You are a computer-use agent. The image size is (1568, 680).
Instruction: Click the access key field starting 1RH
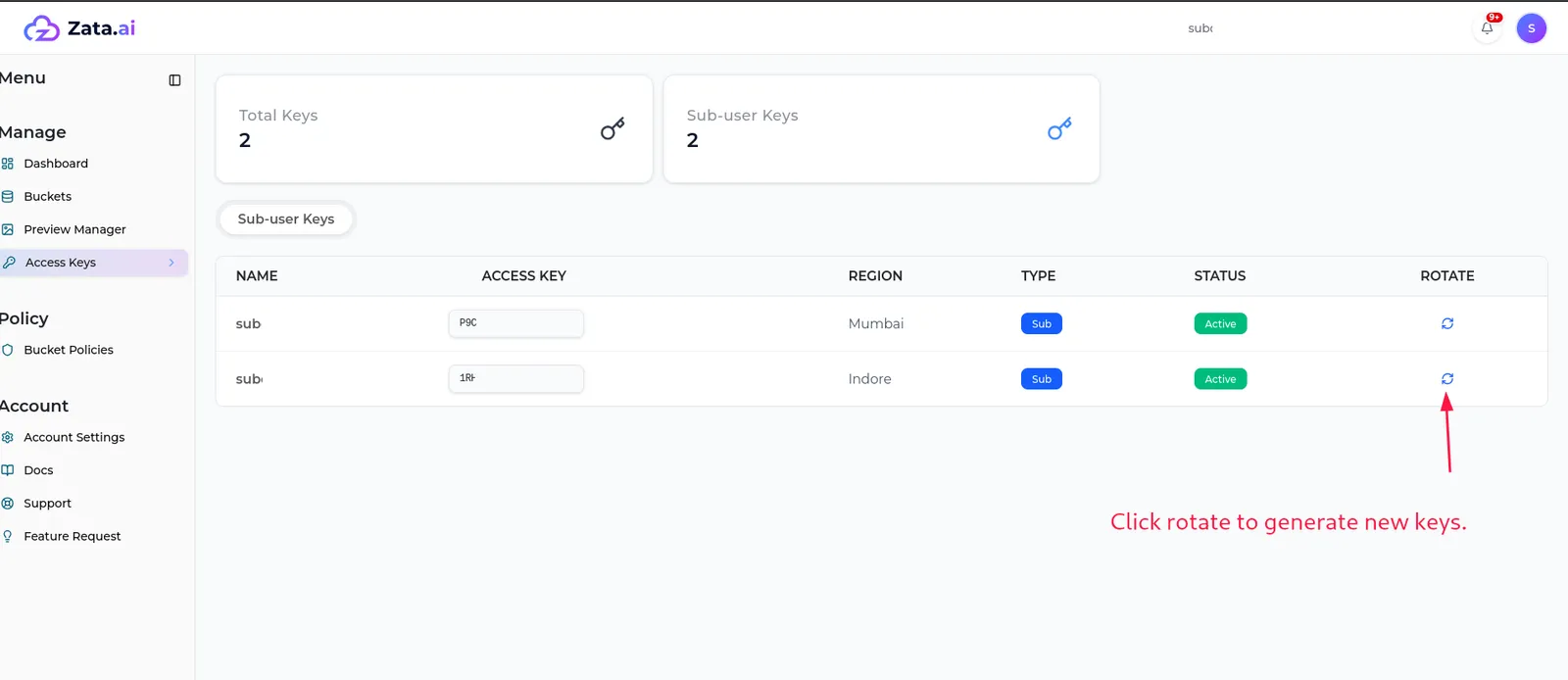516,378
